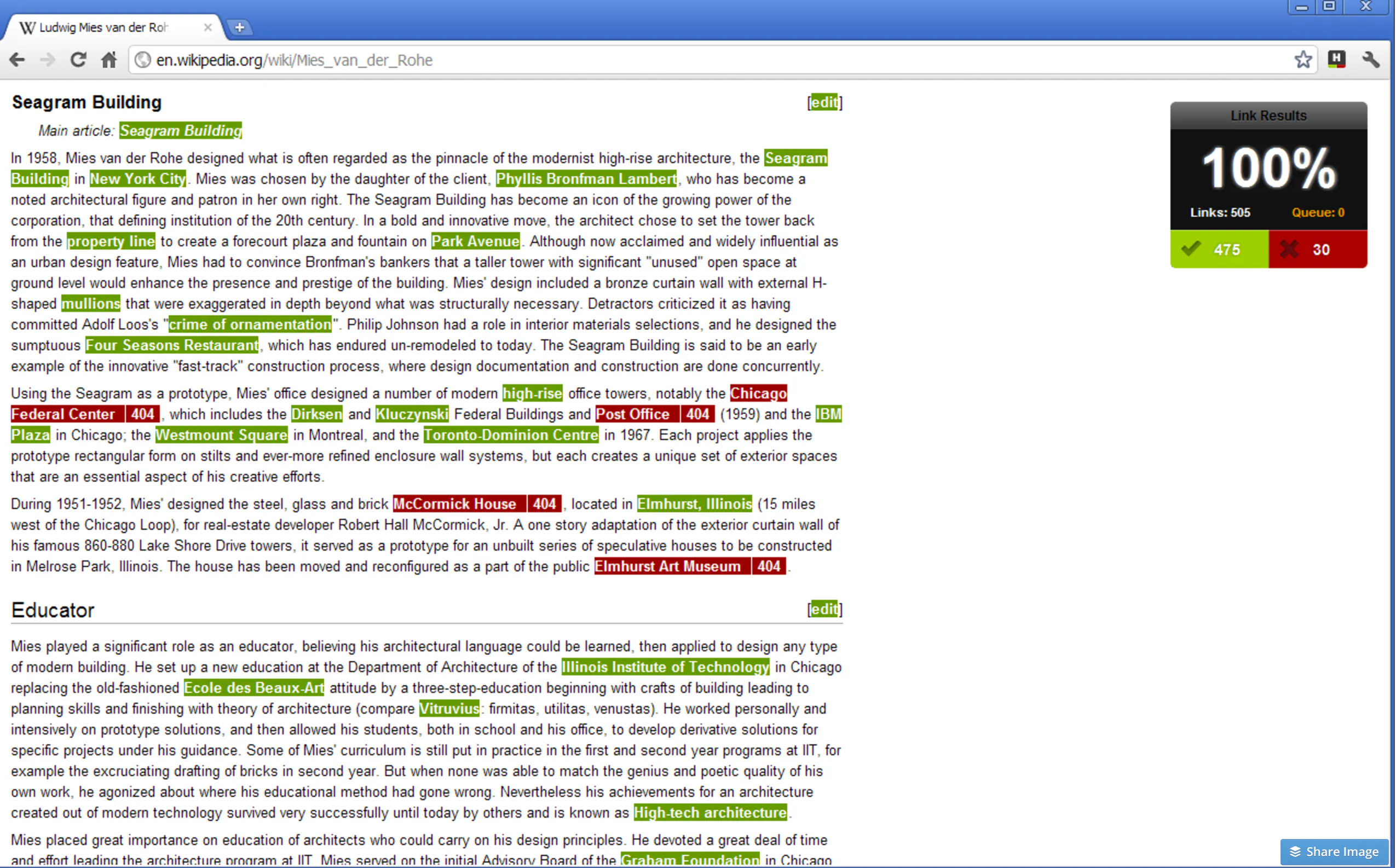This screenshot has width=1396, height=868.
Task: Click the broken Federal Center 404 link
Action: point(85,414)
